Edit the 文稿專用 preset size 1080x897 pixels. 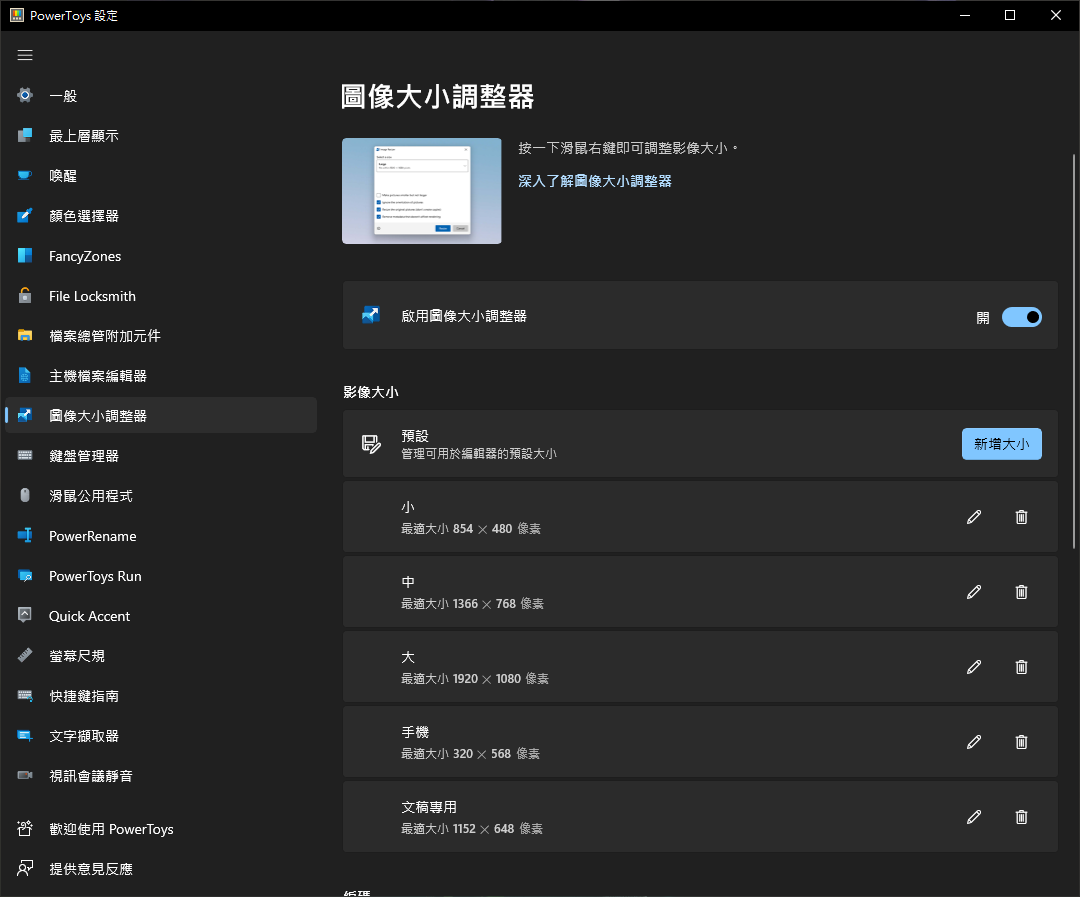(x=973, y=817)
